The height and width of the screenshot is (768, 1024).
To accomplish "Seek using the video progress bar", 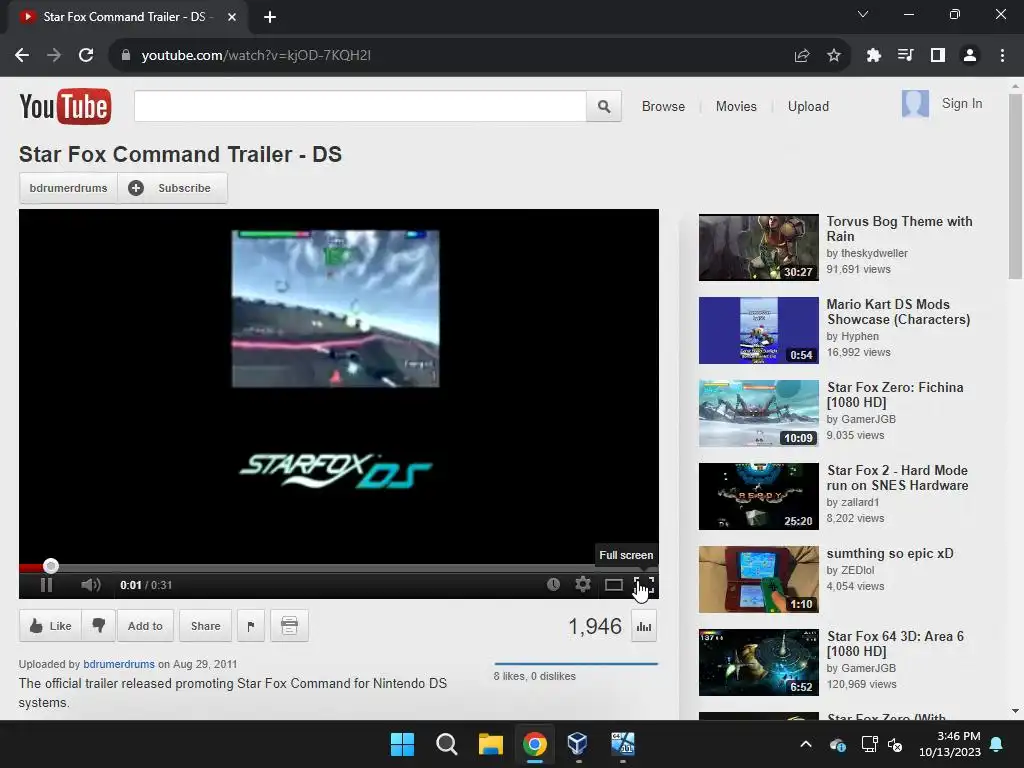I will pyautogui.click(x=338, y=566).
